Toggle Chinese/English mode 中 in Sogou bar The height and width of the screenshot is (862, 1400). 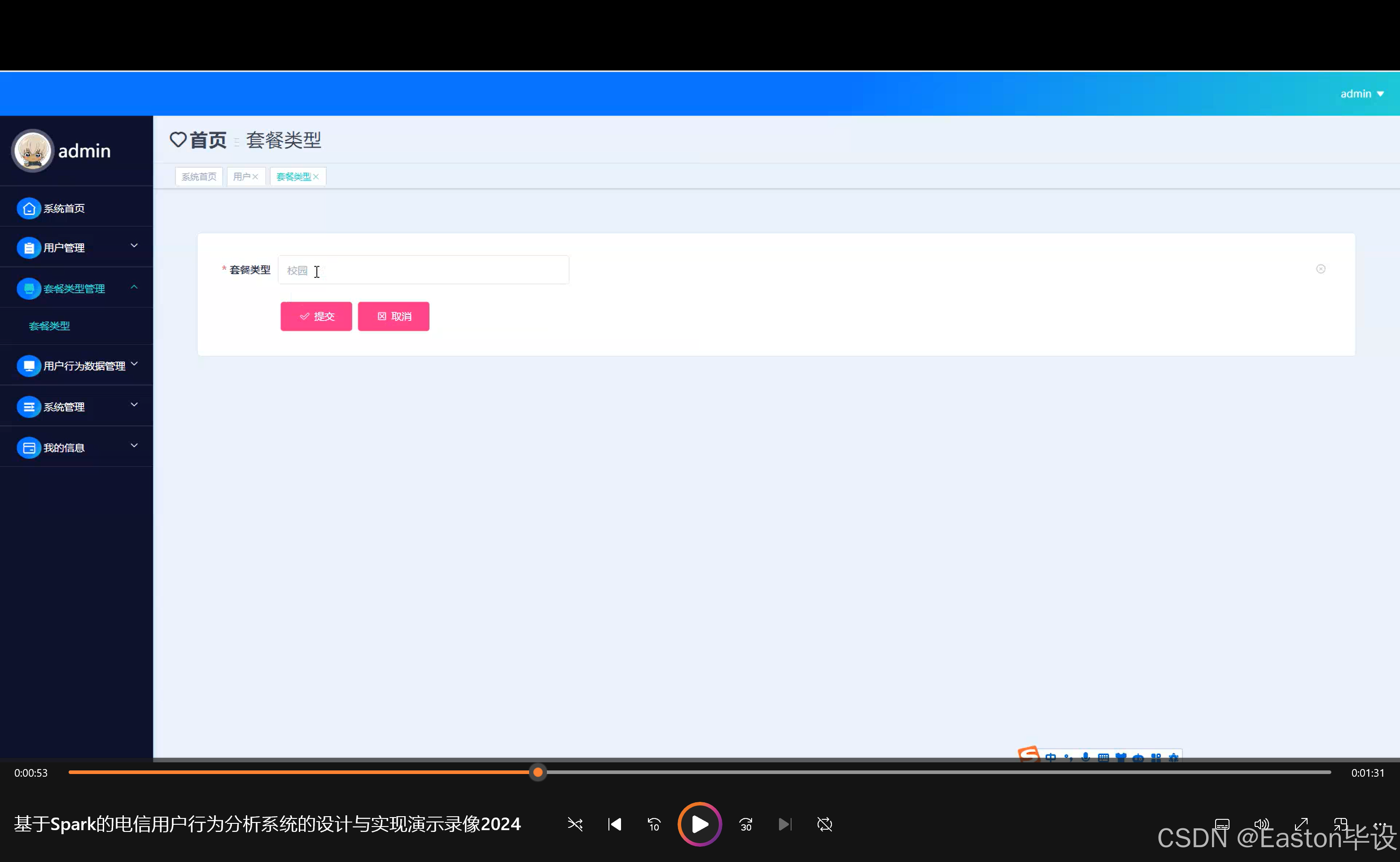[1051, 758]
